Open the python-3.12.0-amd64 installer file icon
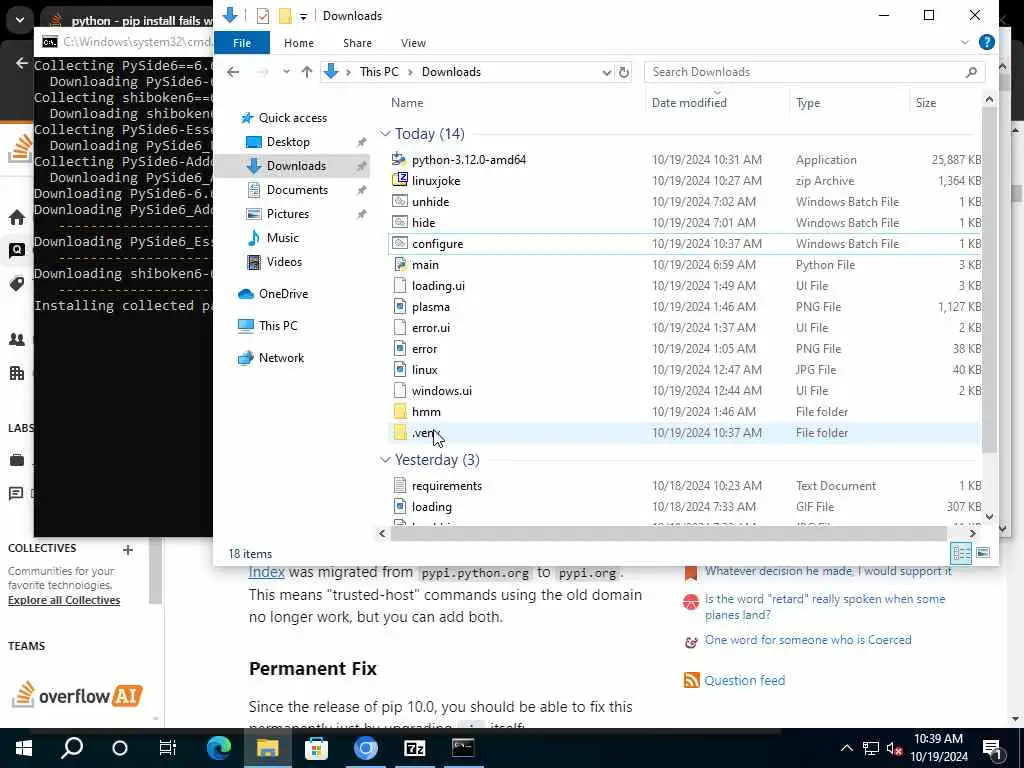 399,159
